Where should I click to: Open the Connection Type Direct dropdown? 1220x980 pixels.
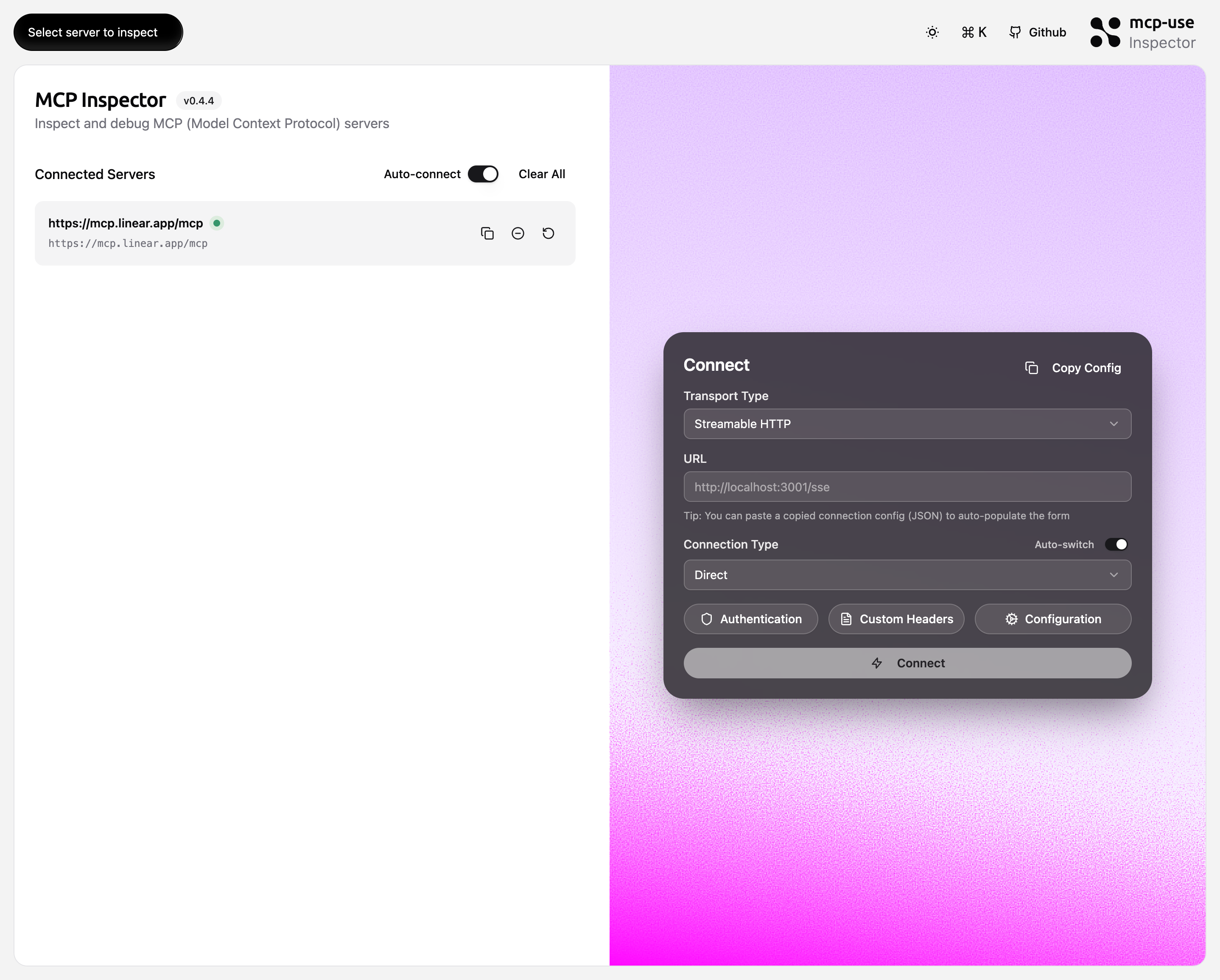(907, 574)
